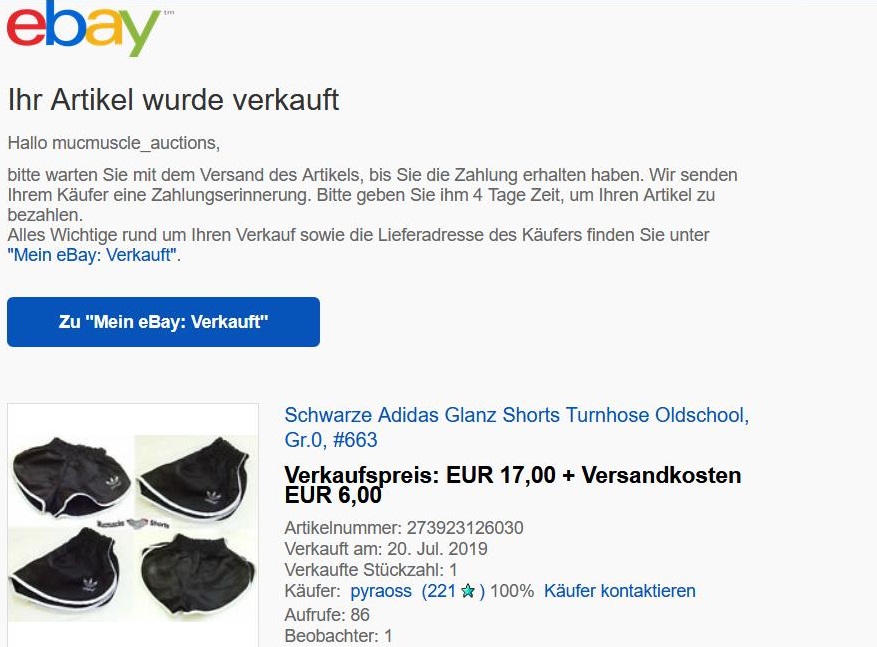Screen dimensions: 877x647
Task: Click the 'Aufrufe: 86' view count
Action: tap(327, 615)
